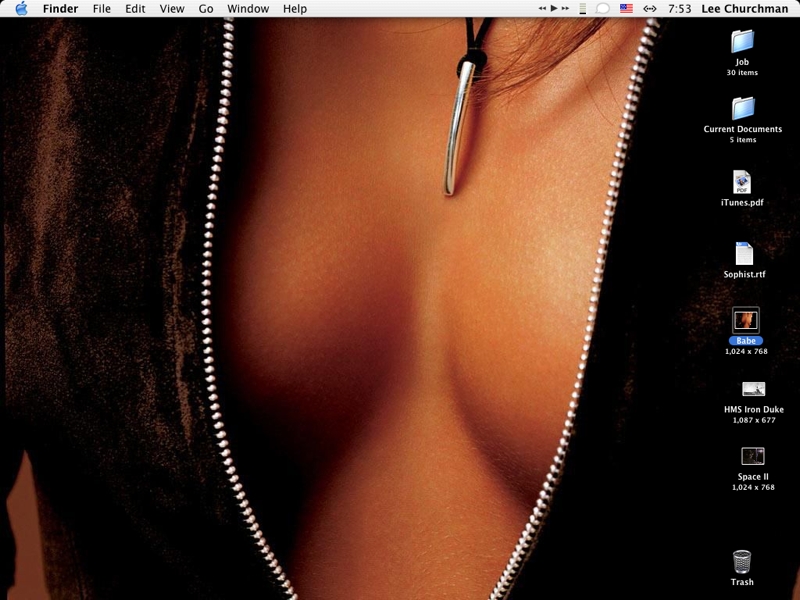The width and height of the screenshot is (800, 600).
Task: Open the US flag input menu
Action: coord(627,8)
